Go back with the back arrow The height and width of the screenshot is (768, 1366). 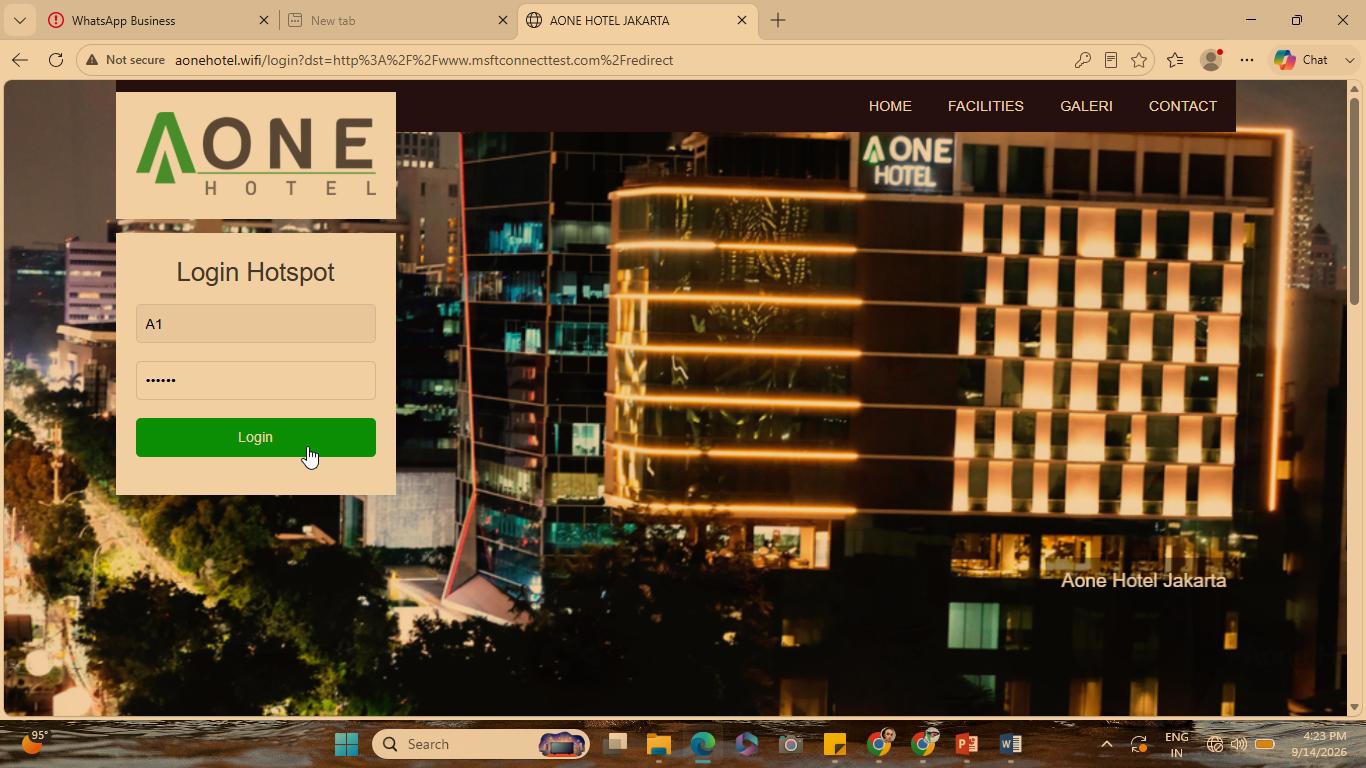pyautogui.click(x=20, y=60)
